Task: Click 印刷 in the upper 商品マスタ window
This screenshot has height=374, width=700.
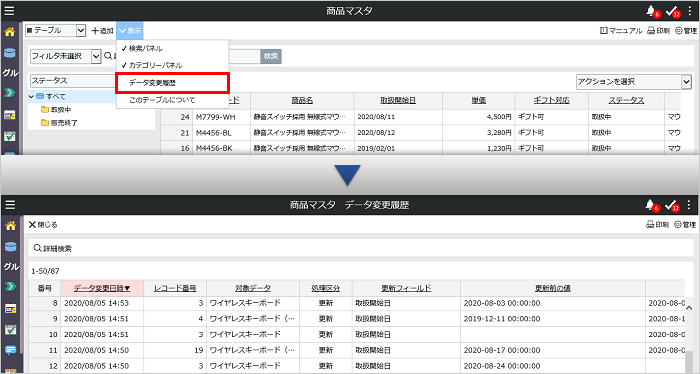Action: [658, 31]
